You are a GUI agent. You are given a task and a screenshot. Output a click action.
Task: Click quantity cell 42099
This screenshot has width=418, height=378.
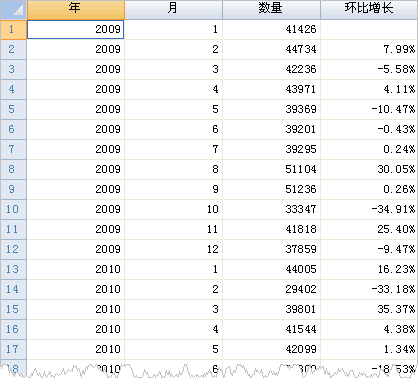pos(271,350)
